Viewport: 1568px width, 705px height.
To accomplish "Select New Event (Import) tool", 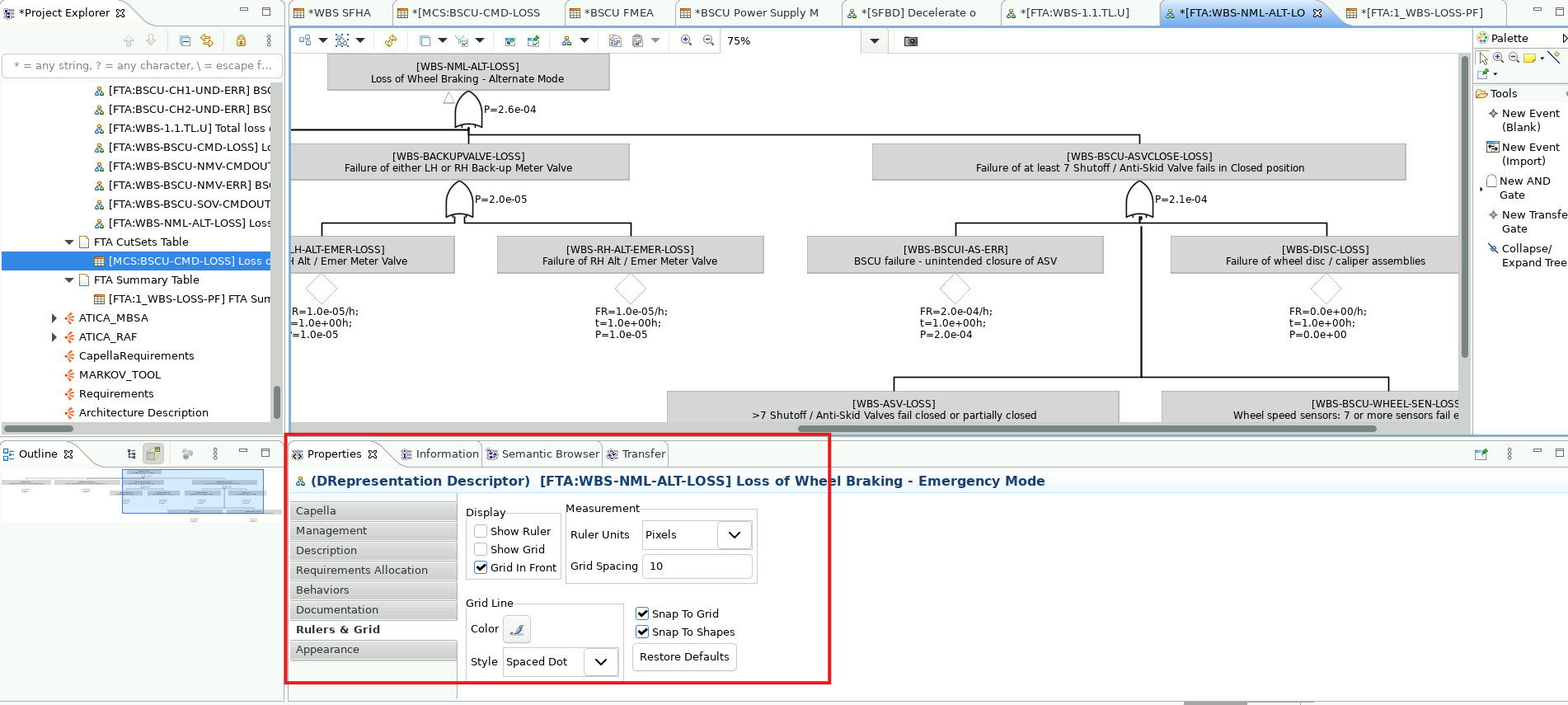I will pos(1523,154).
